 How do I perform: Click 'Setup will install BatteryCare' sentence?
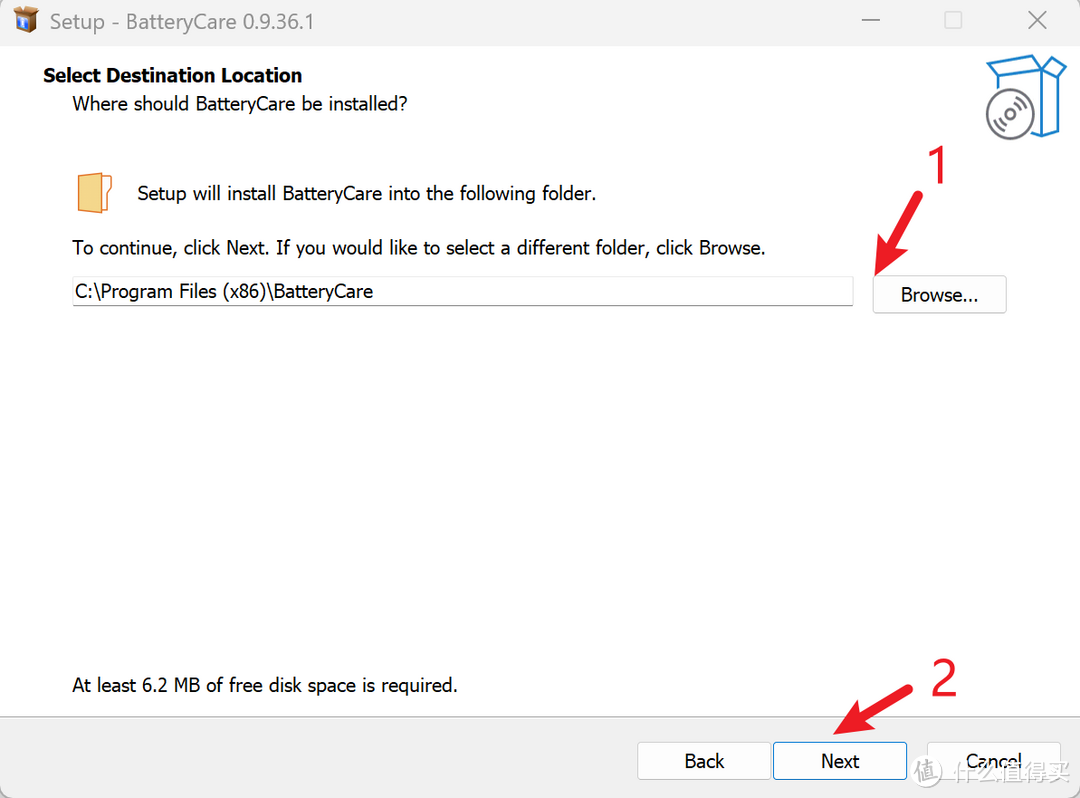366,193
